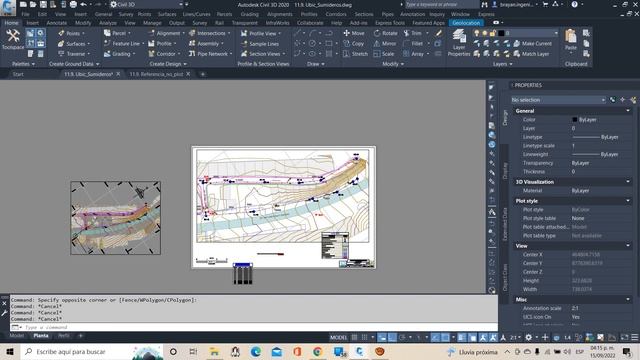Open the Toolspace palette

click(x=13, y=39)
